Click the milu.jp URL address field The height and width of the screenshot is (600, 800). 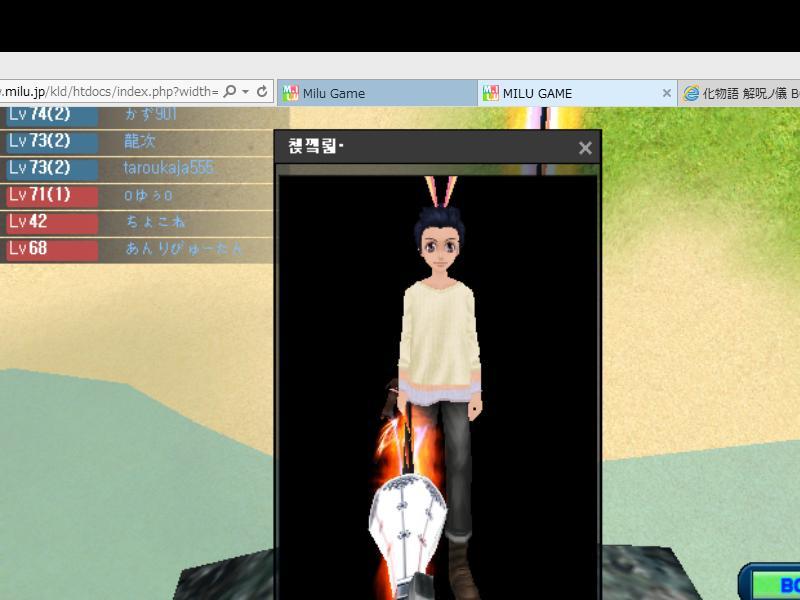coord(110,92)
